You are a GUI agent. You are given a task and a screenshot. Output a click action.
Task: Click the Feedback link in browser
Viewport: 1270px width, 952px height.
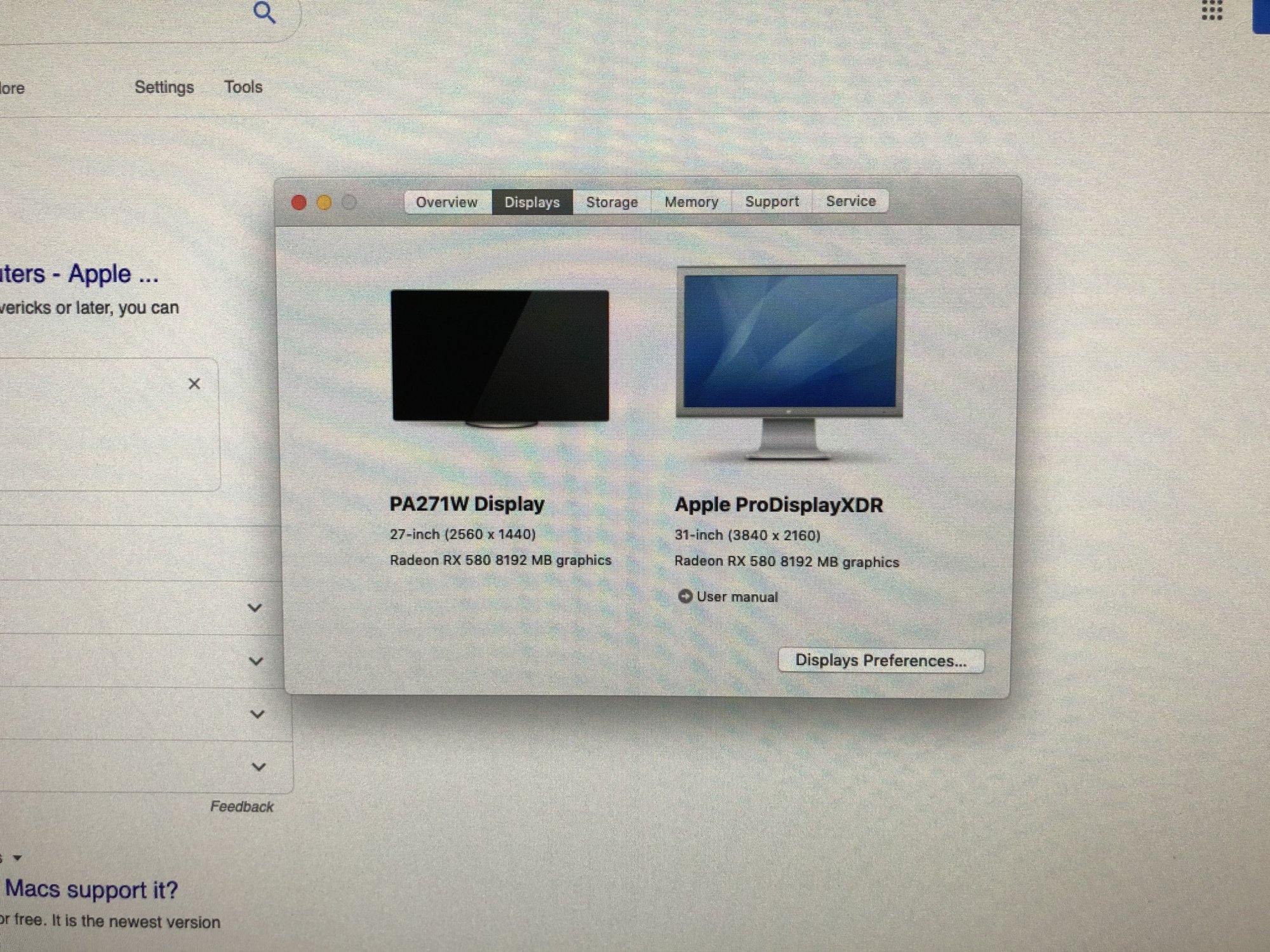click(241, 807)
